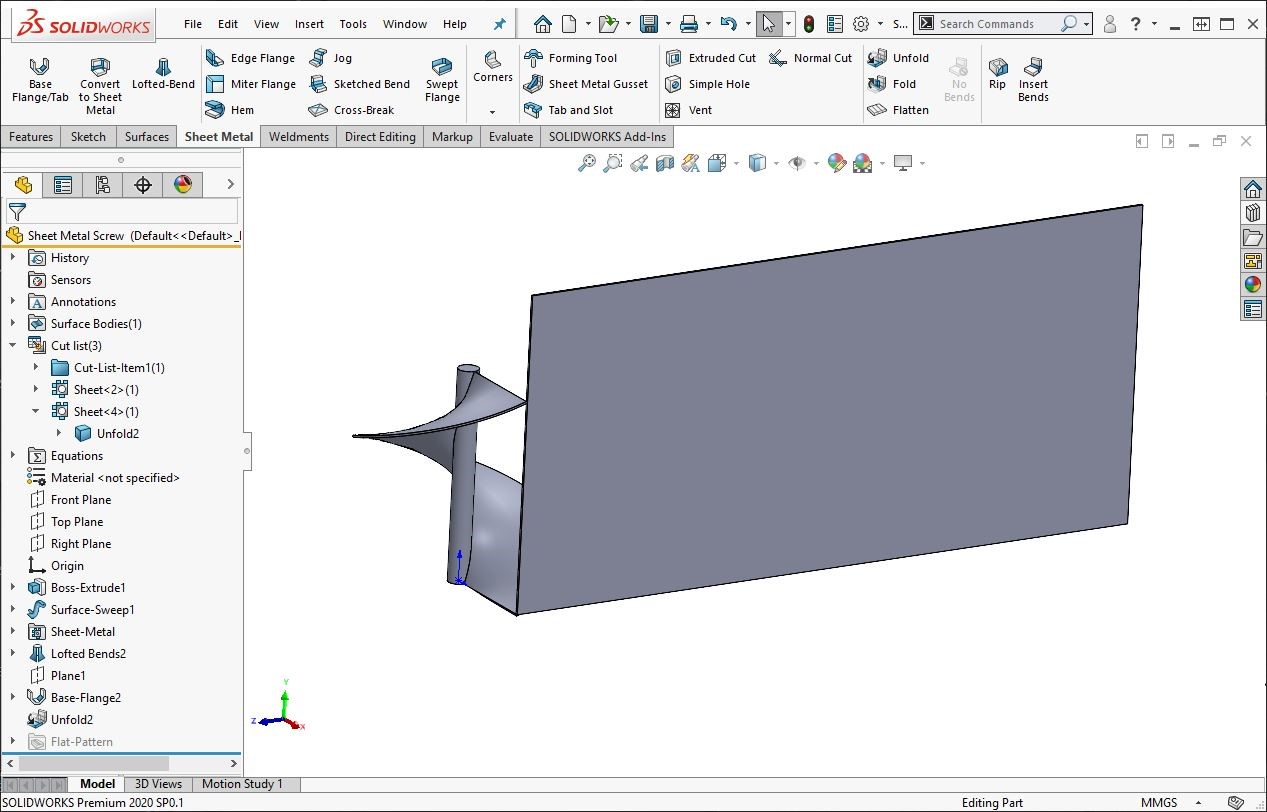
Task: Toggle the Rip tool
Action: (997, 73)
